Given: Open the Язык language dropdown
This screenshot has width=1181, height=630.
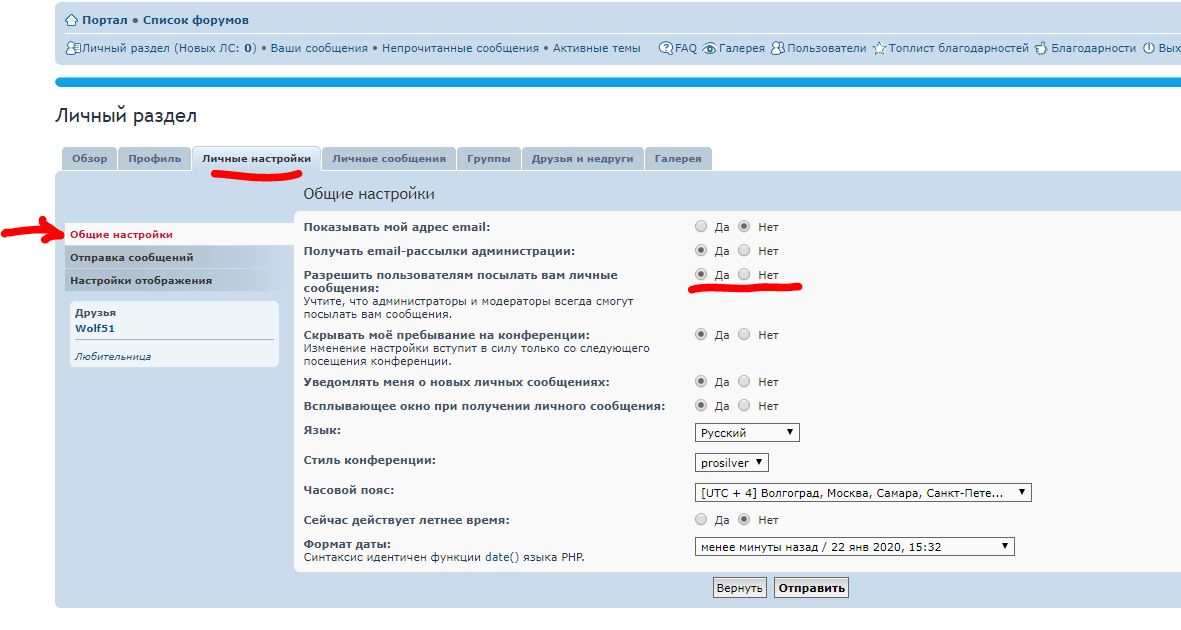Looking at the screenshot, I should point(747,433).
